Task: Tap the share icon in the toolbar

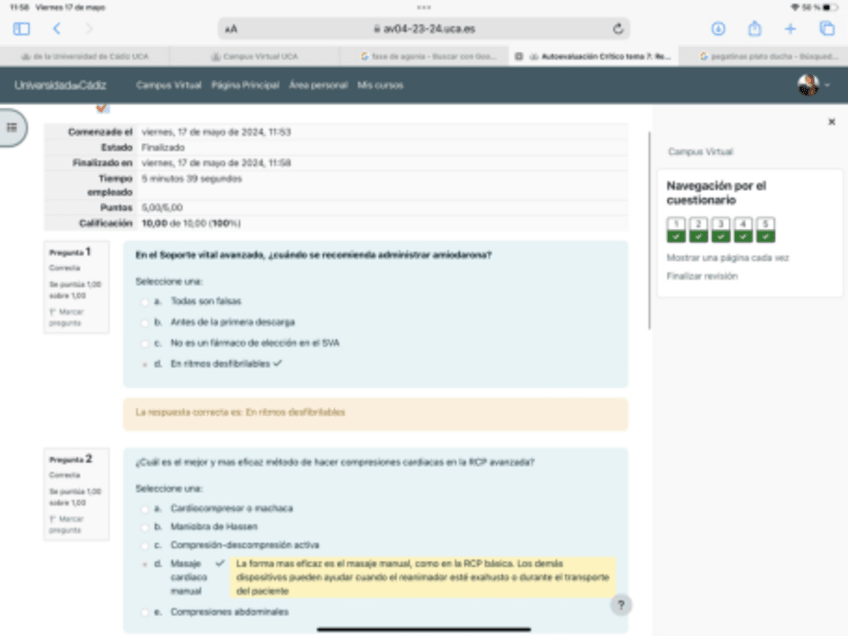Action: (754, 28)
